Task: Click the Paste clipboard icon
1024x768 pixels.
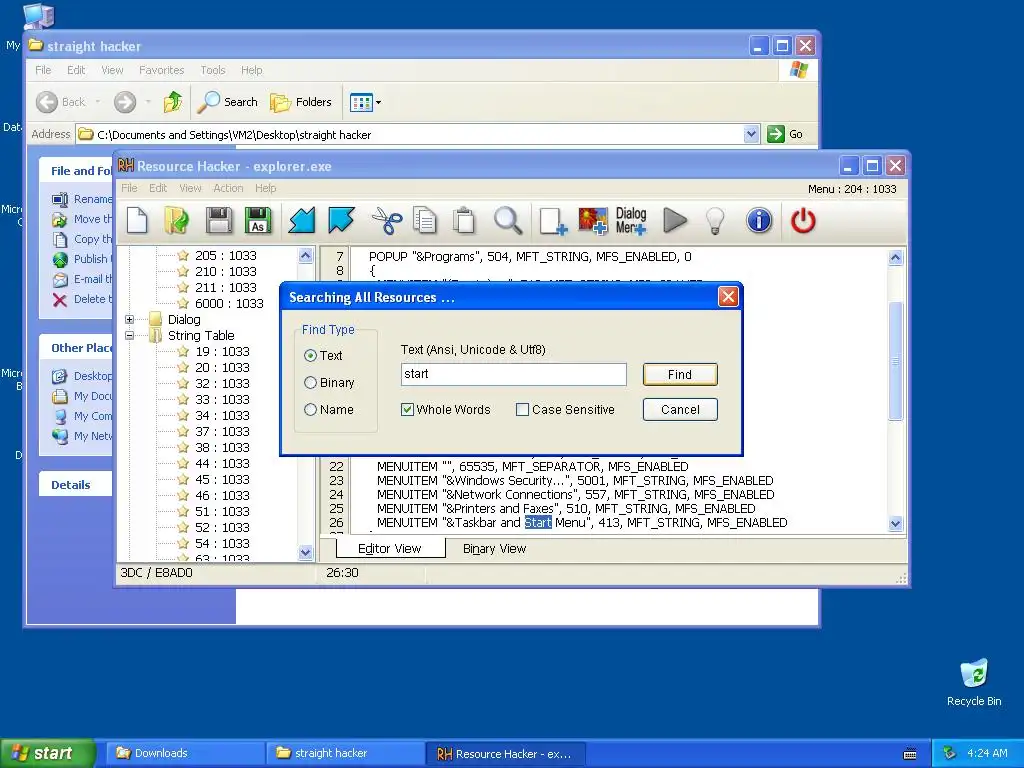Action: pos(464,220)
